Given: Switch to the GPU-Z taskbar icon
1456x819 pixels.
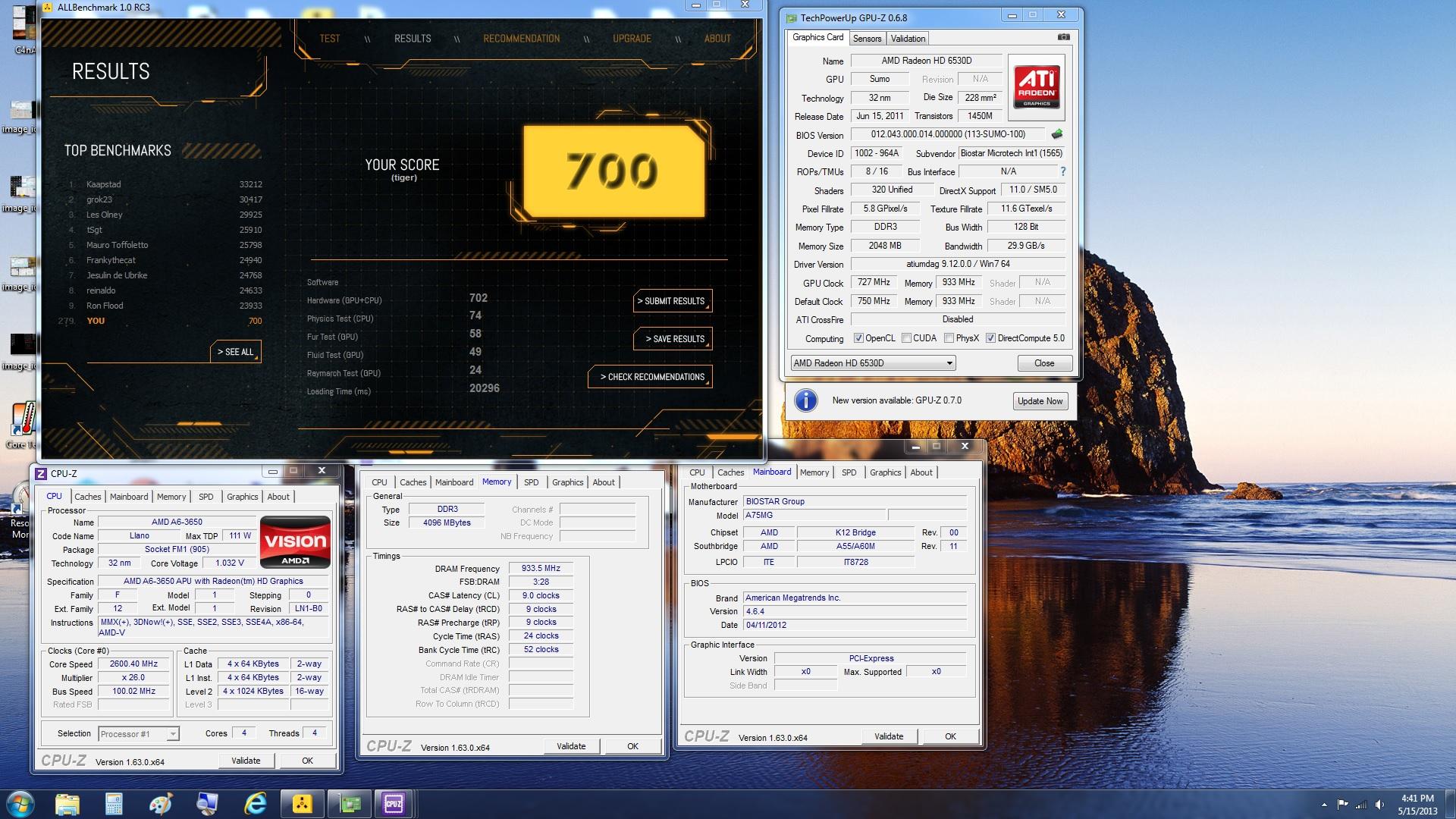Looking at the screenshot, I should pos(350,804).
